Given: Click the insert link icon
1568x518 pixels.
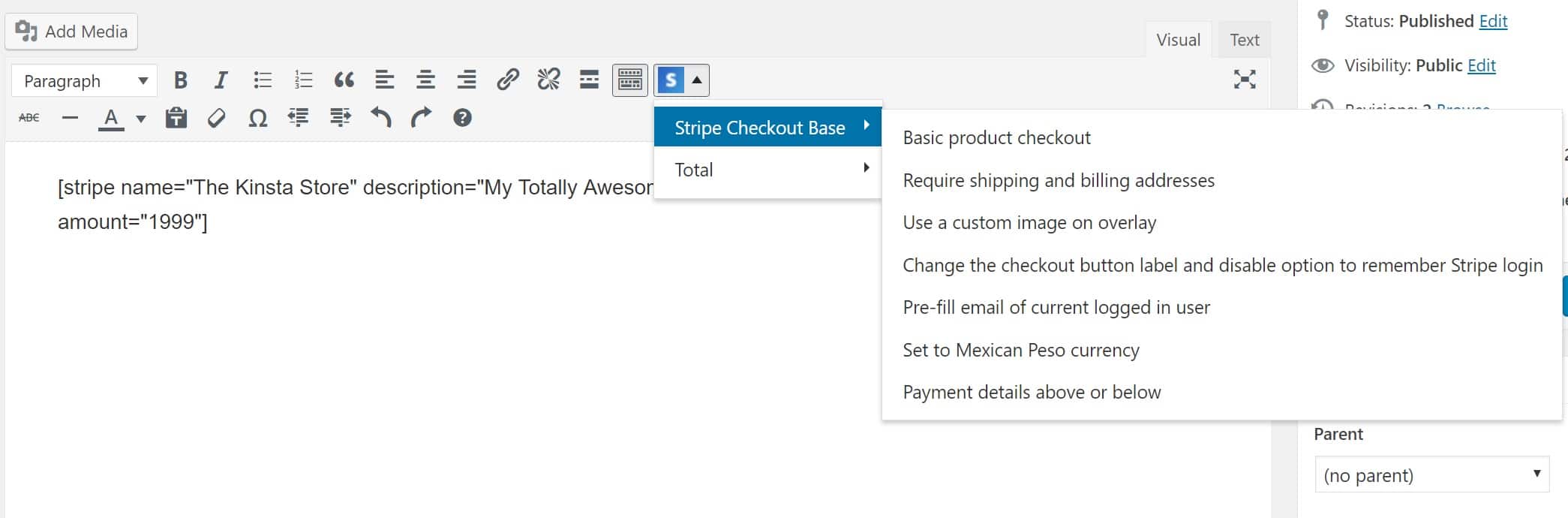Looking at the screenshot, I should [508, 80].
